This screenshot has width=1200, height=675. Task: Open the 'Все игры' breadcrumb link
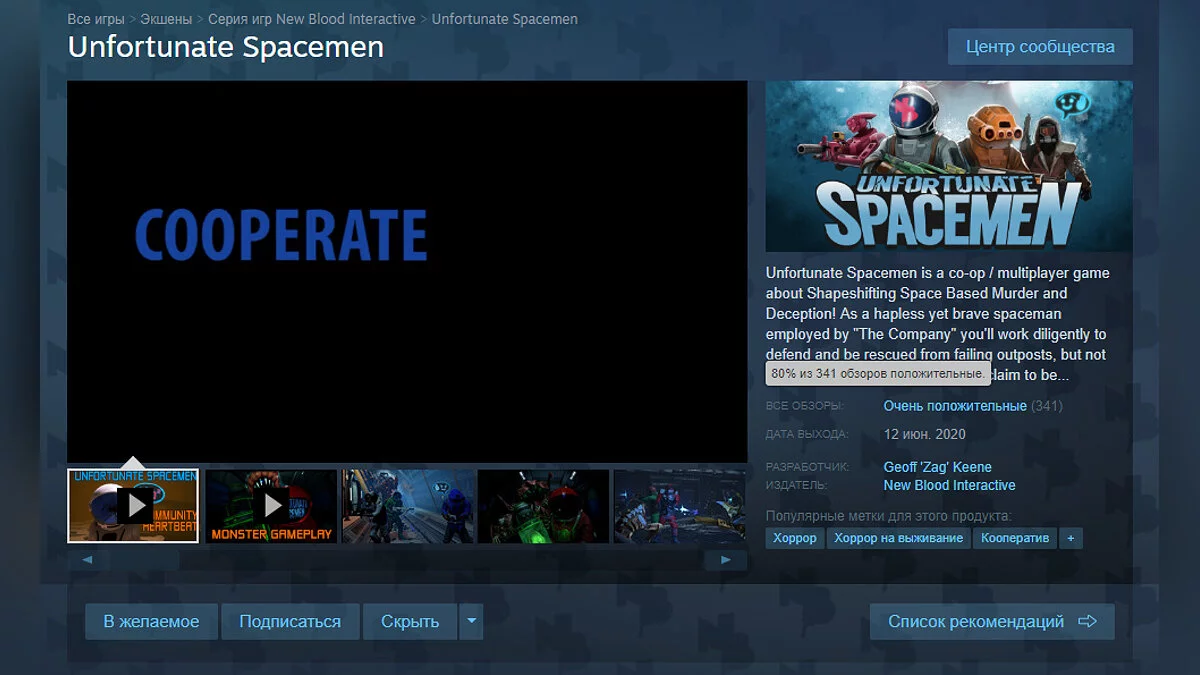point(96,19)
